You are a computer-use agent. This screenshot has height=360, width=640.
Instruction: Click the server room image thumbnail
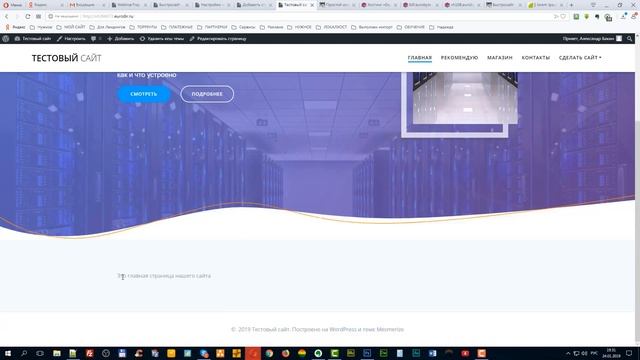(465, 98)
